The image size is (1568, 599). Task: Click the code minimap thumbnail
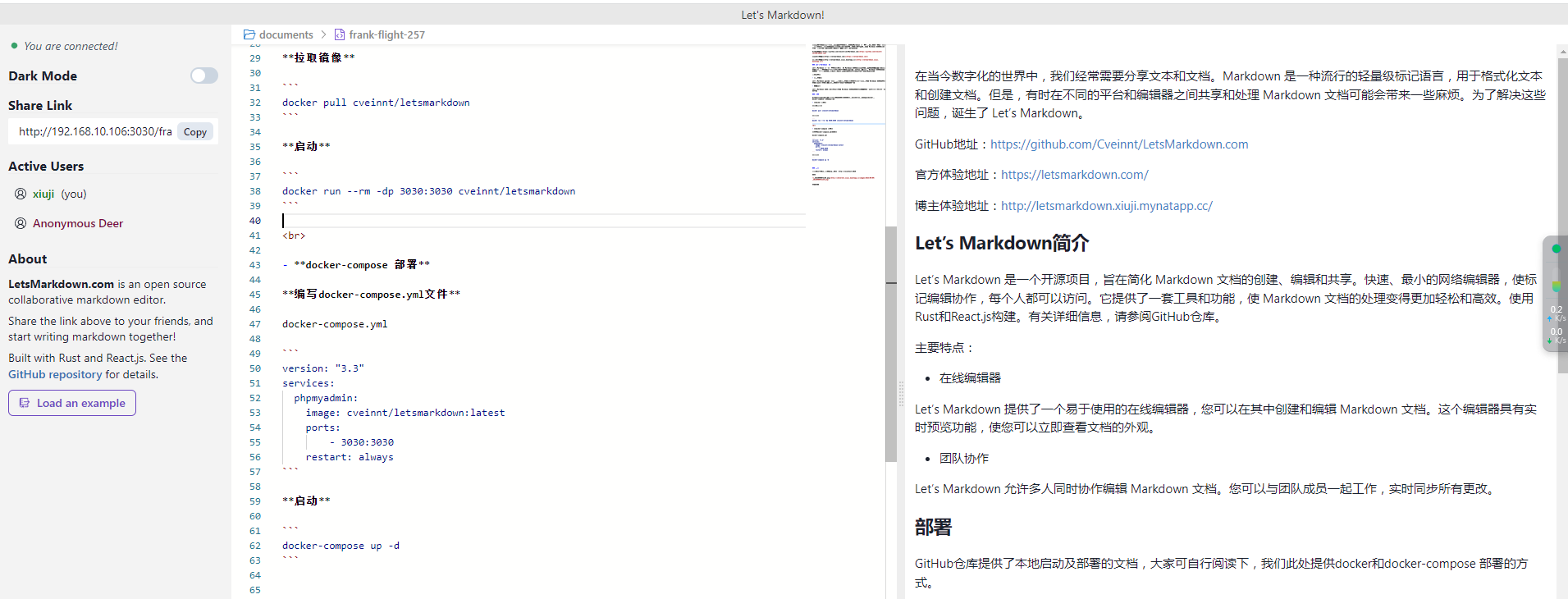coord(848,115)
